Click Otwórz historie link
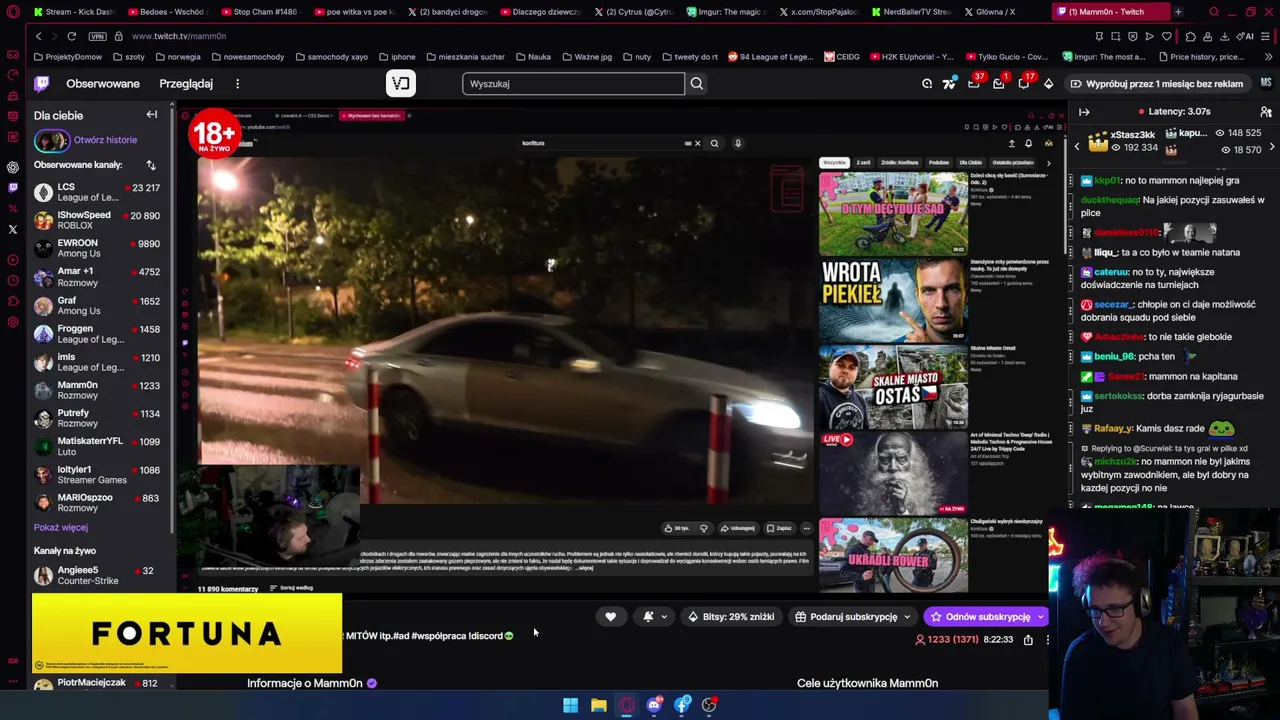This screenshot has height=720, width=1280. 105,140
